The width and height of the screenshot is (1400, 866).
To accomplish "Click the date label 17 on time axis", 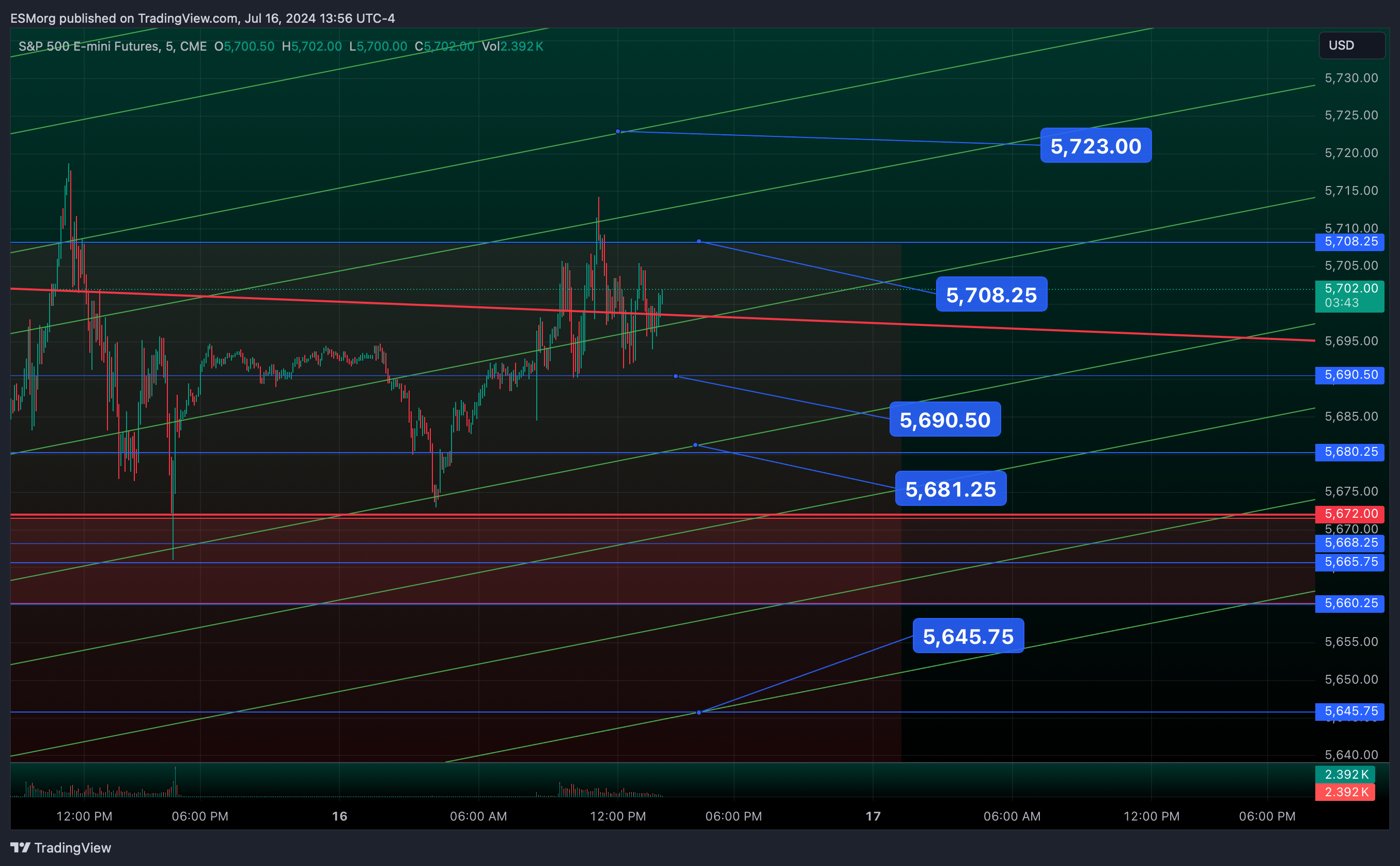I will tap(873, 816).
